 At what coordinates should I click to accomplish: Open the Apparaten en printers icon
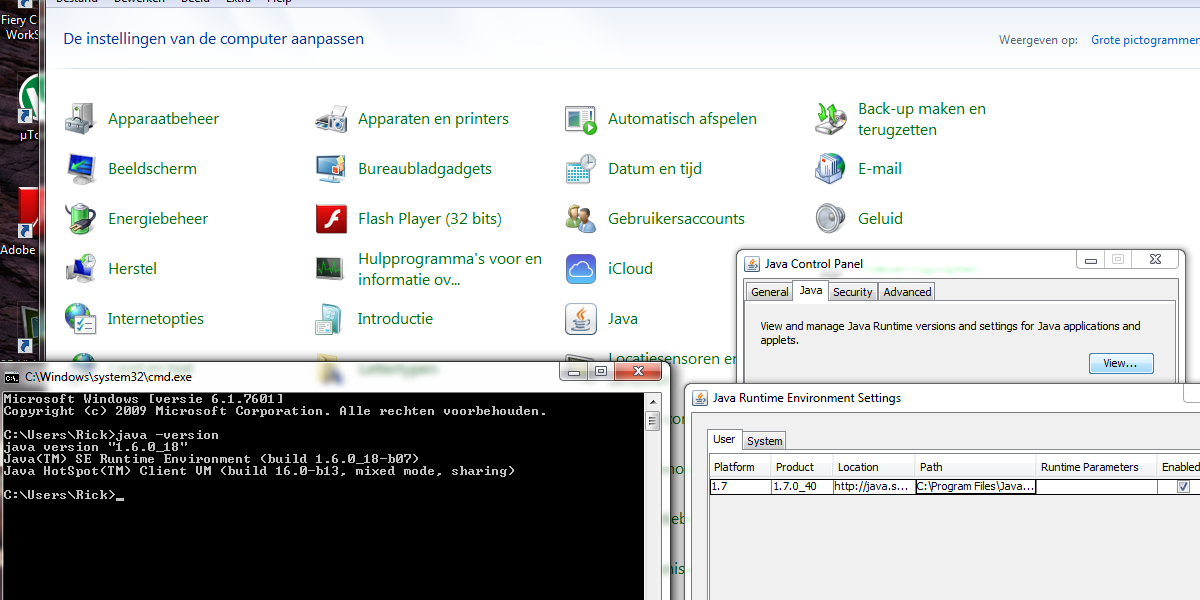click(x=330, y=118)
